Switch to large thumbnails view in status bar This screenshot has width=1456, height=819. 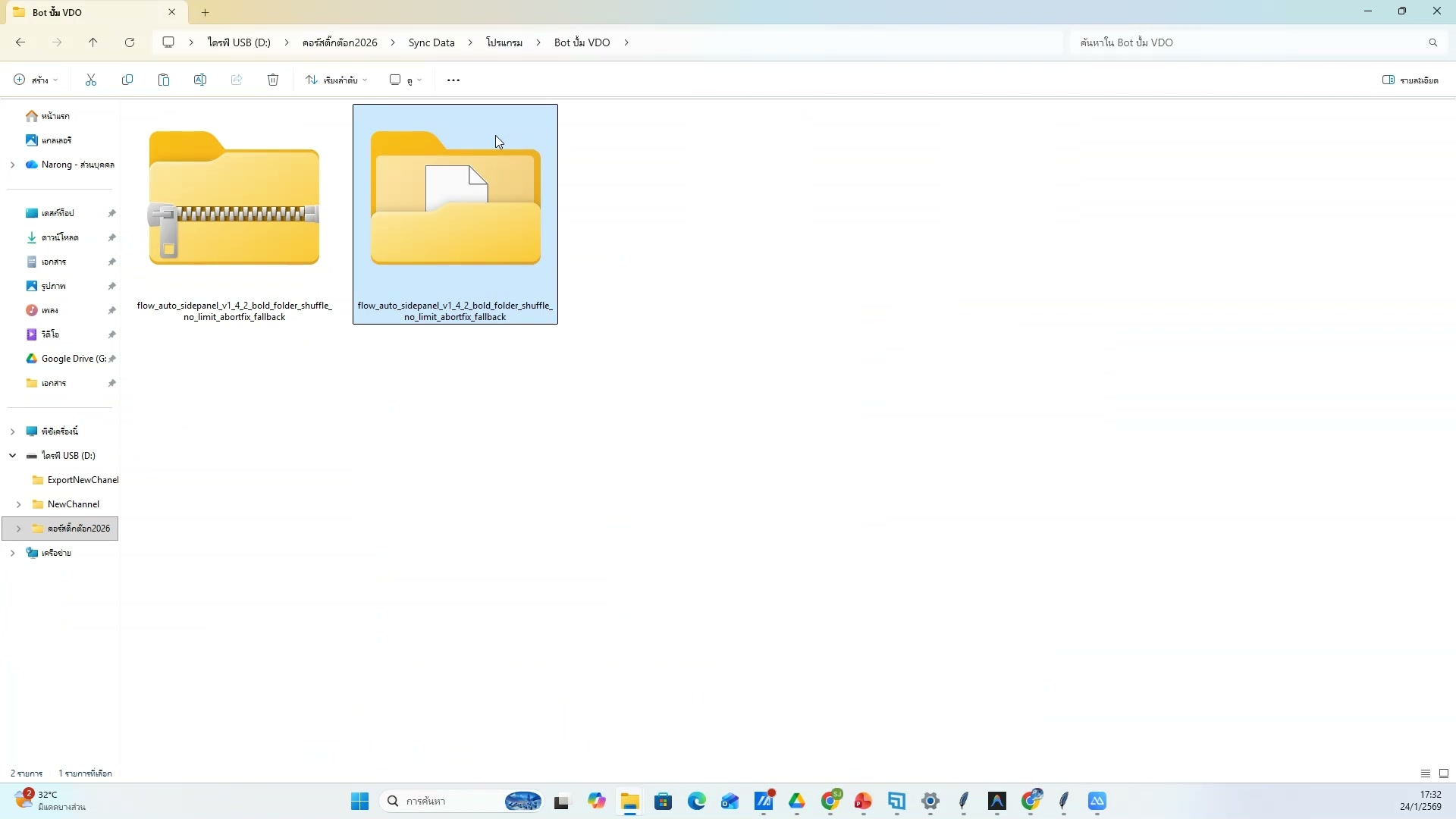pos(1444,773)
